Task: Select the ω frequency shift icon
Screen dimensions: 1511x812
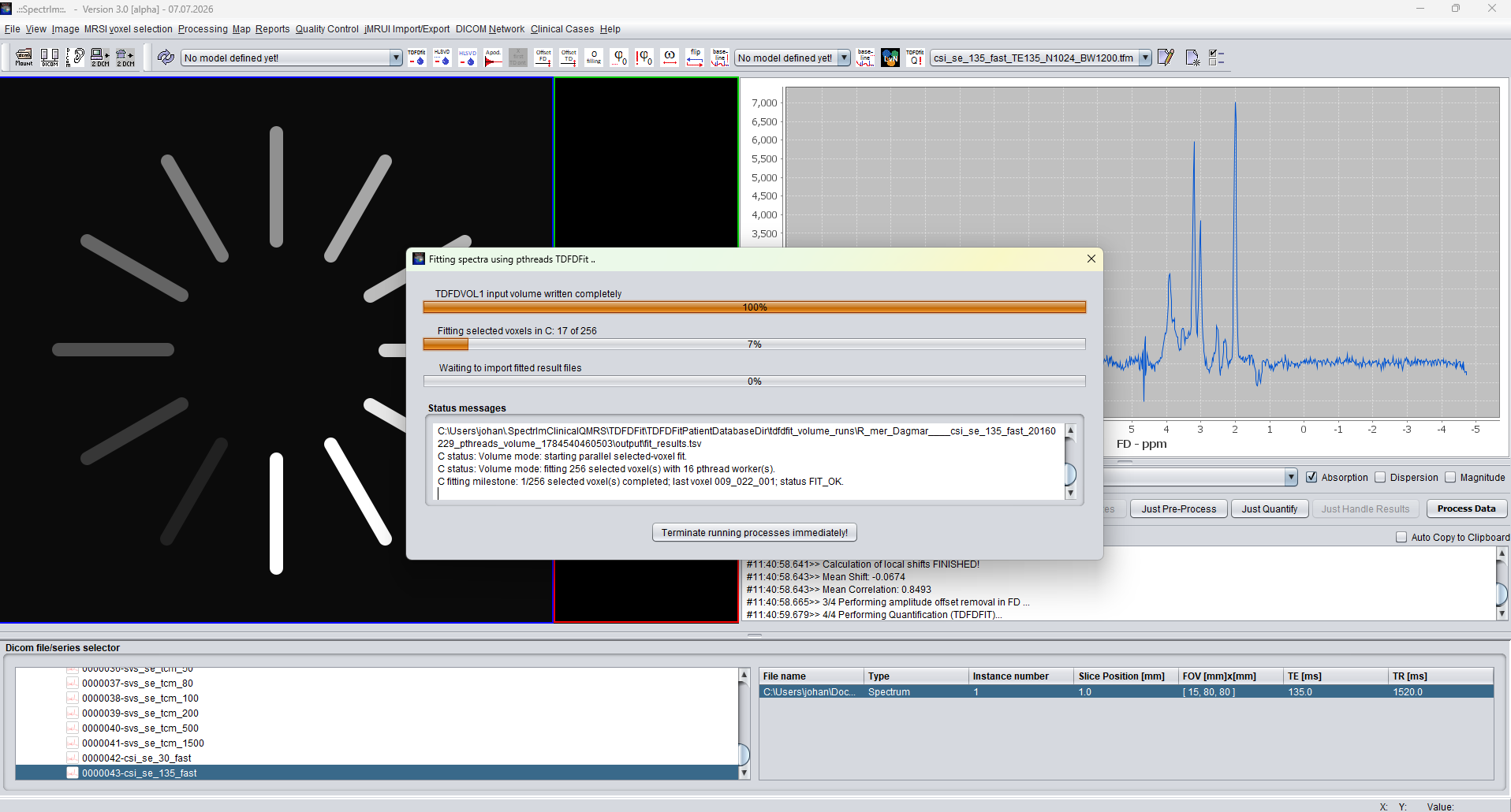Action: pos(670,58)
